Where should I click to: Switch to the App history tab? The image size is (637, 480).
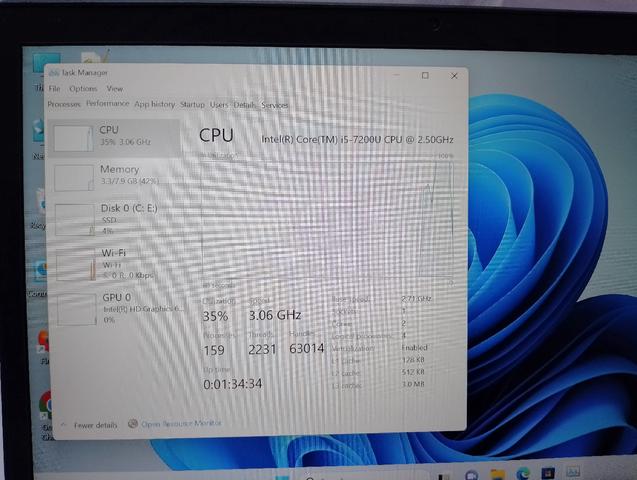click(x=154, y=104)
